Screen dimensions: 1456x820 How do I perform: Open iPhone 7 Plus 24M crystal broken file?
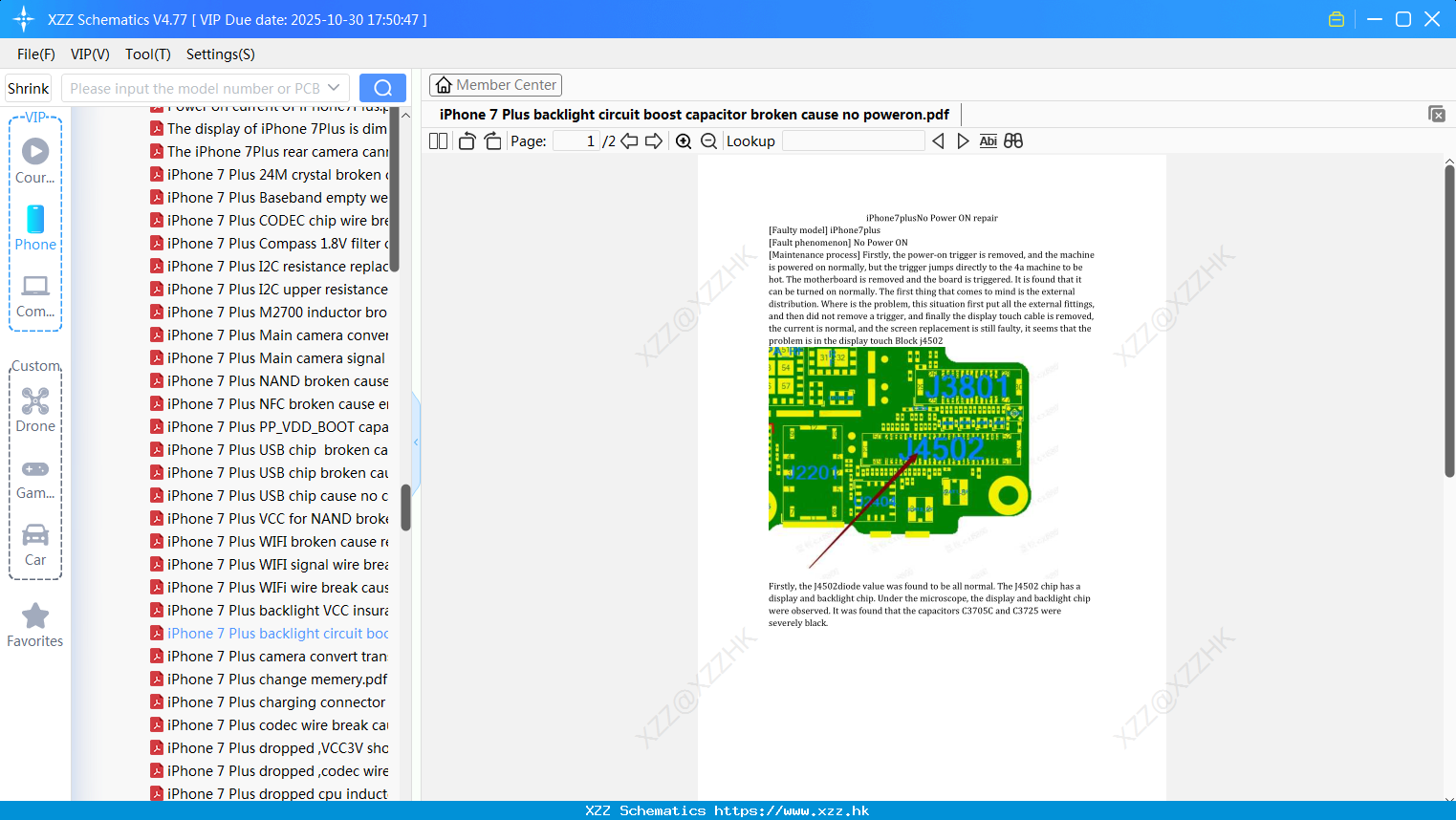coord(269,175)
